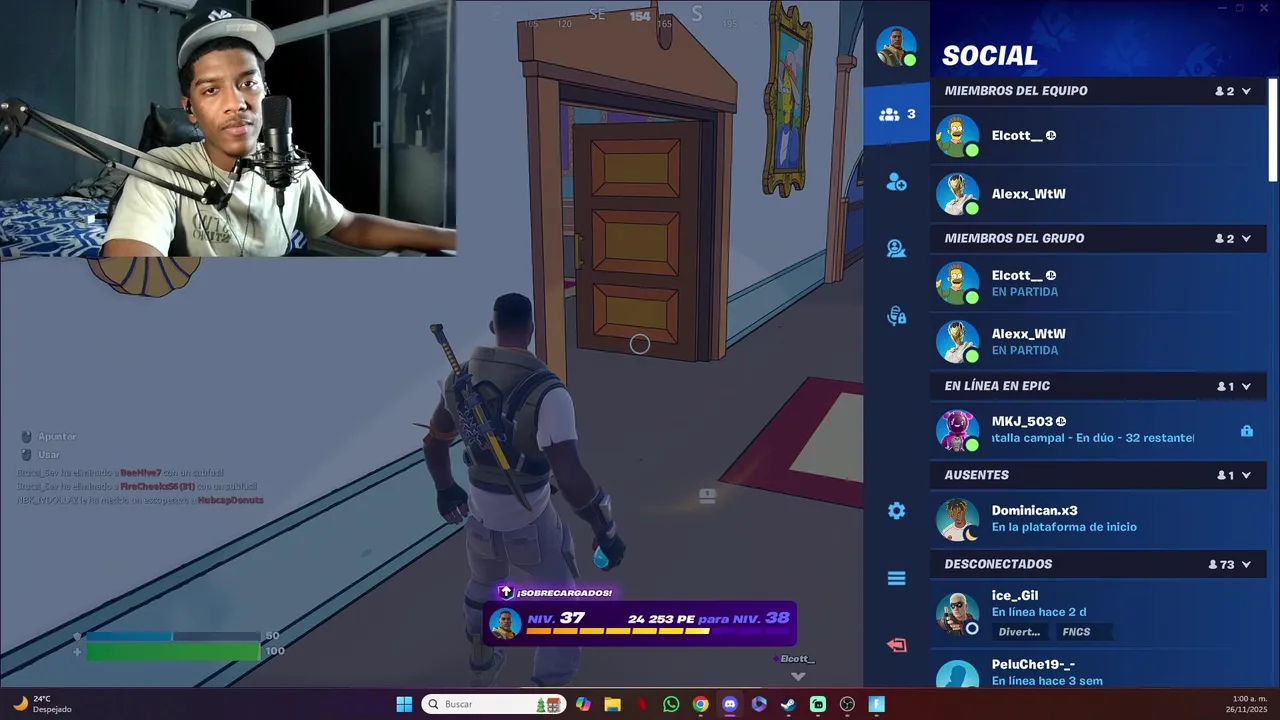Viewport: 1280px width, 720px height.
Task: Open the Fortnite taskbar icon
Action: click(x=876, y=705)
